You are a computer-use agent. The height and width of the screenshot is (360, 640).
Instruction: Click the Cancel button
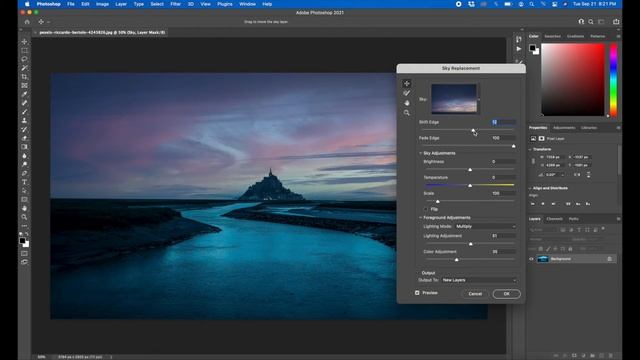coord(475,294)
